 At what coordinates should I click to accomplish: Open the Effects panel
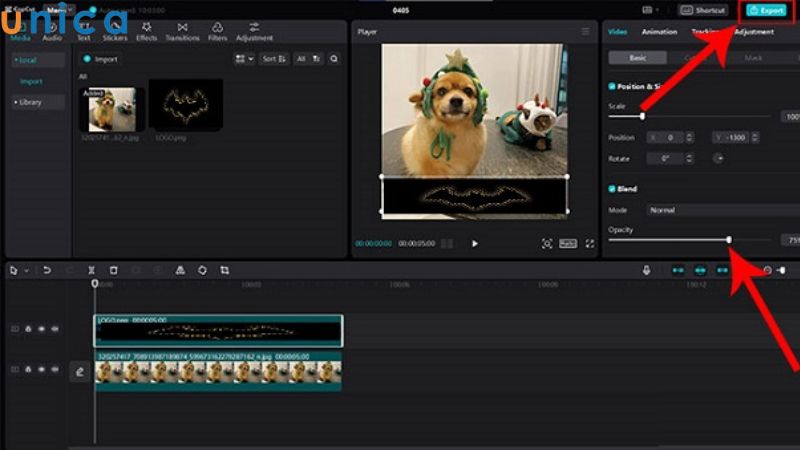point(146,31)
